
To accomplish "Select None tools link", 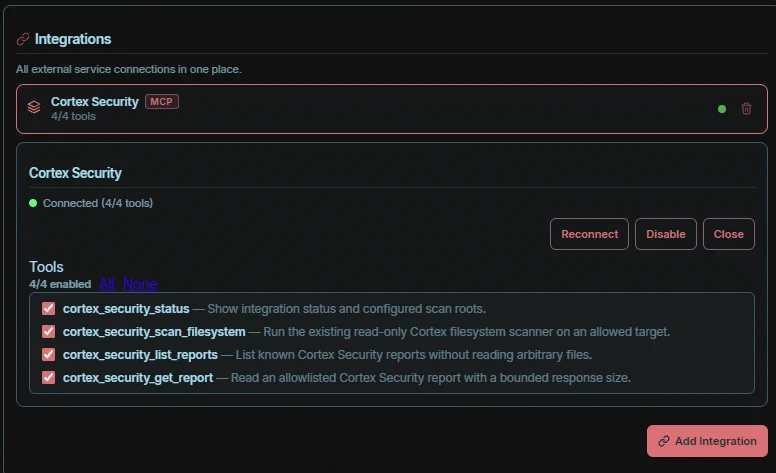I will pyautogui.click(x=140, y=284).
